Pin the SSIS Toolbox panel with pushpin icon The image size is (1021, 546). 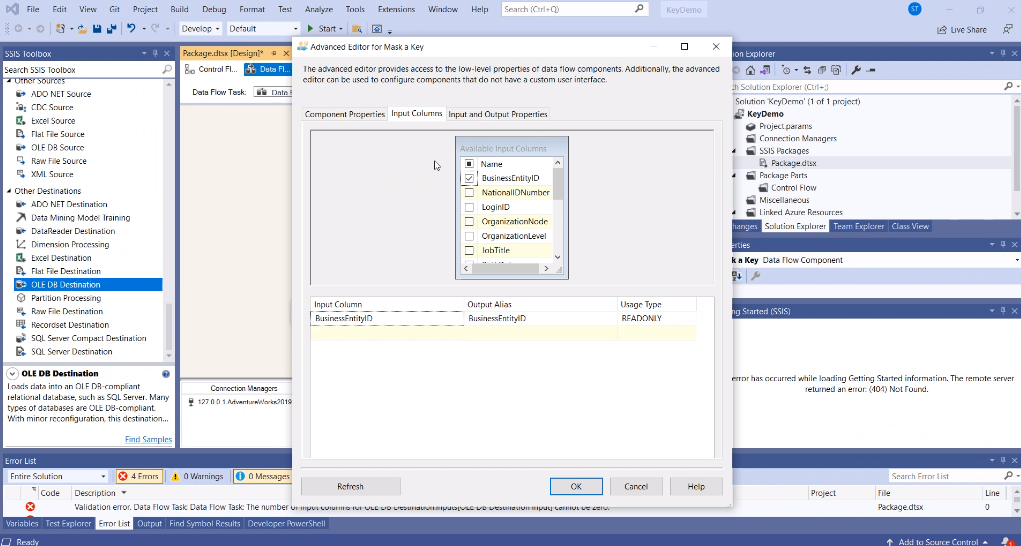[155, 53]
